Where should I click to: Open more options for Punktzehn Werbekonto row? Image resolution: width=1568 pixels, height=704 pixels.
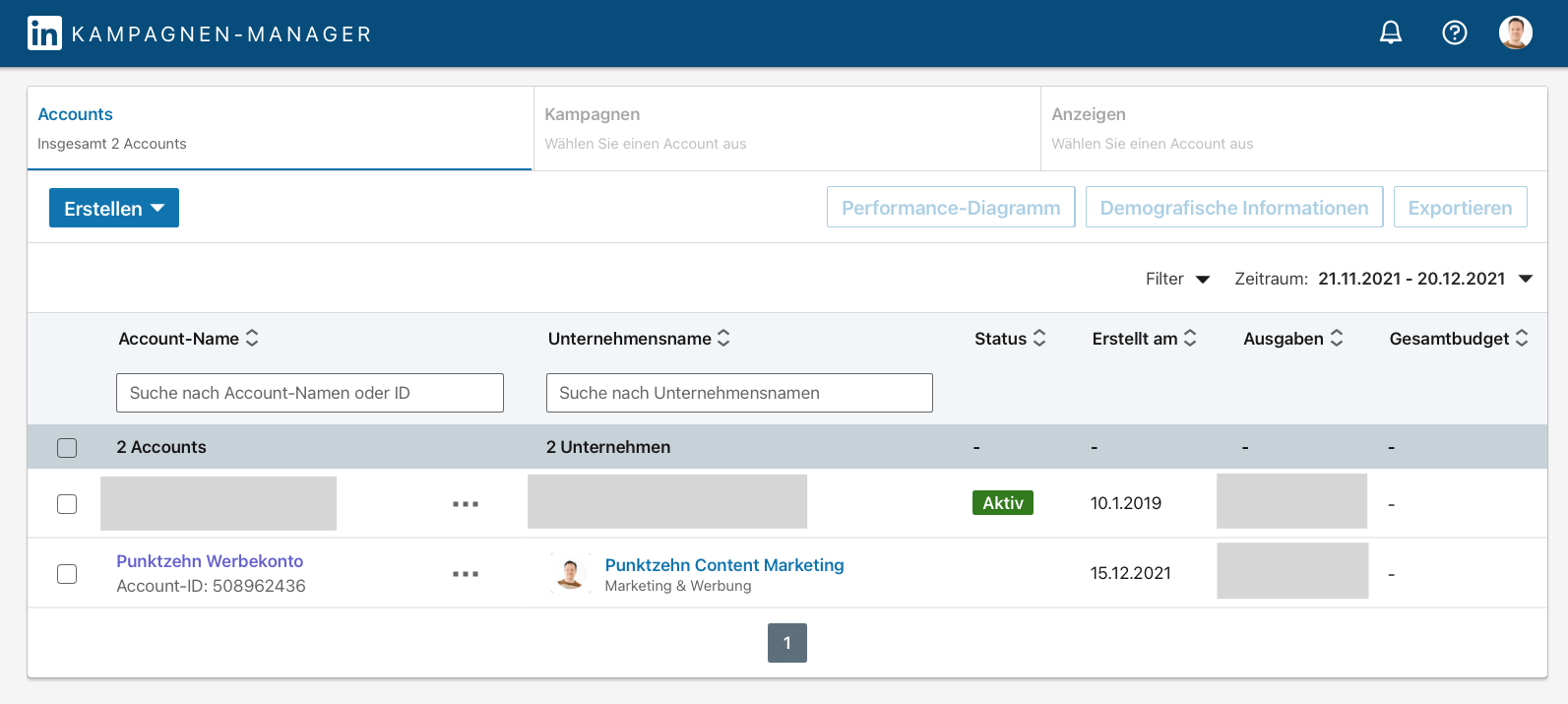click(466, 574)
